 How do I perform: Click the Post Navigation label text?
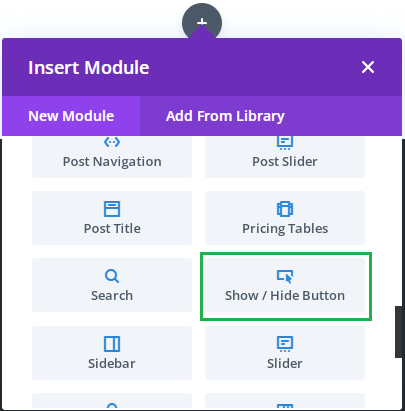(112, 161)
